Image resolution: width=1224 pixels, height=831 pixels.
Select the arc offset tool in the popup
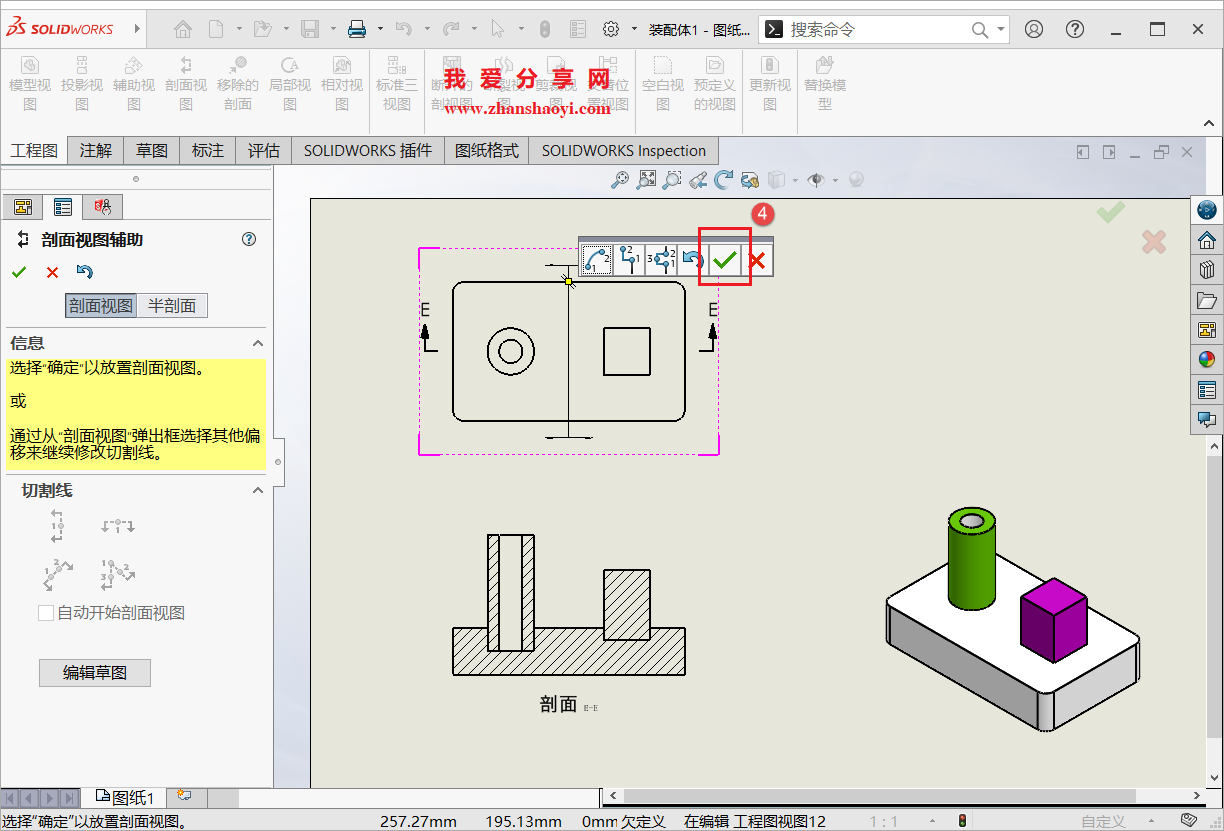(x=597, y=260)
